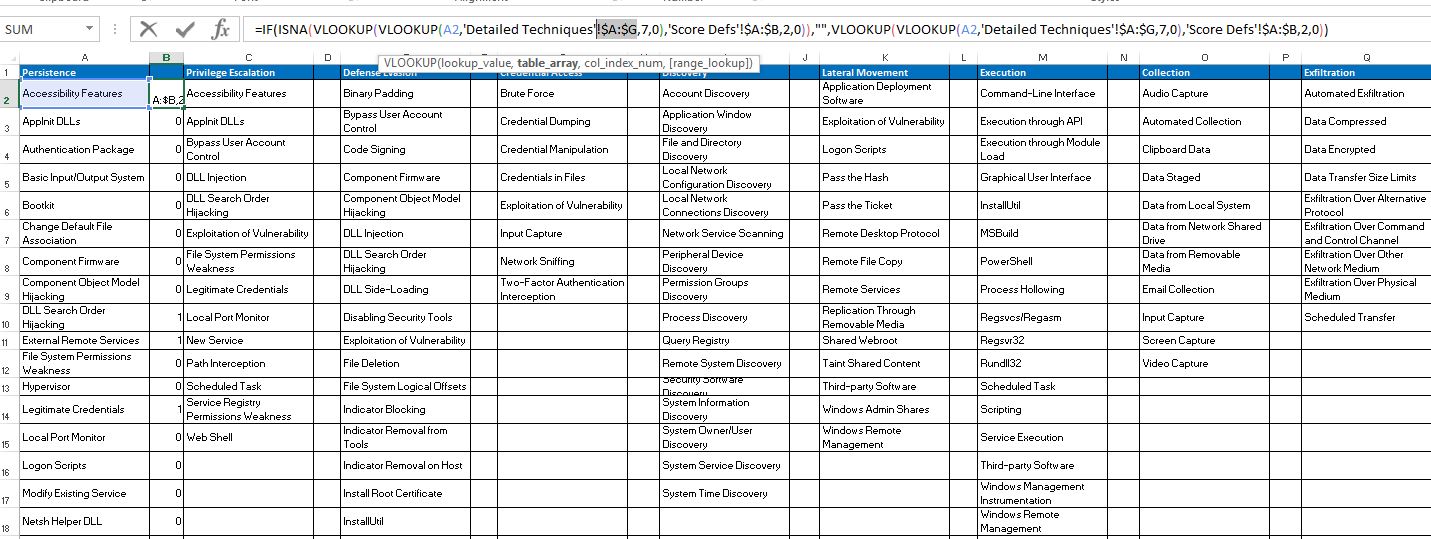The height and width of the screenshot is (539, 1431).
Task: Select the System Time Discovery cell
Action: point(724,493)
